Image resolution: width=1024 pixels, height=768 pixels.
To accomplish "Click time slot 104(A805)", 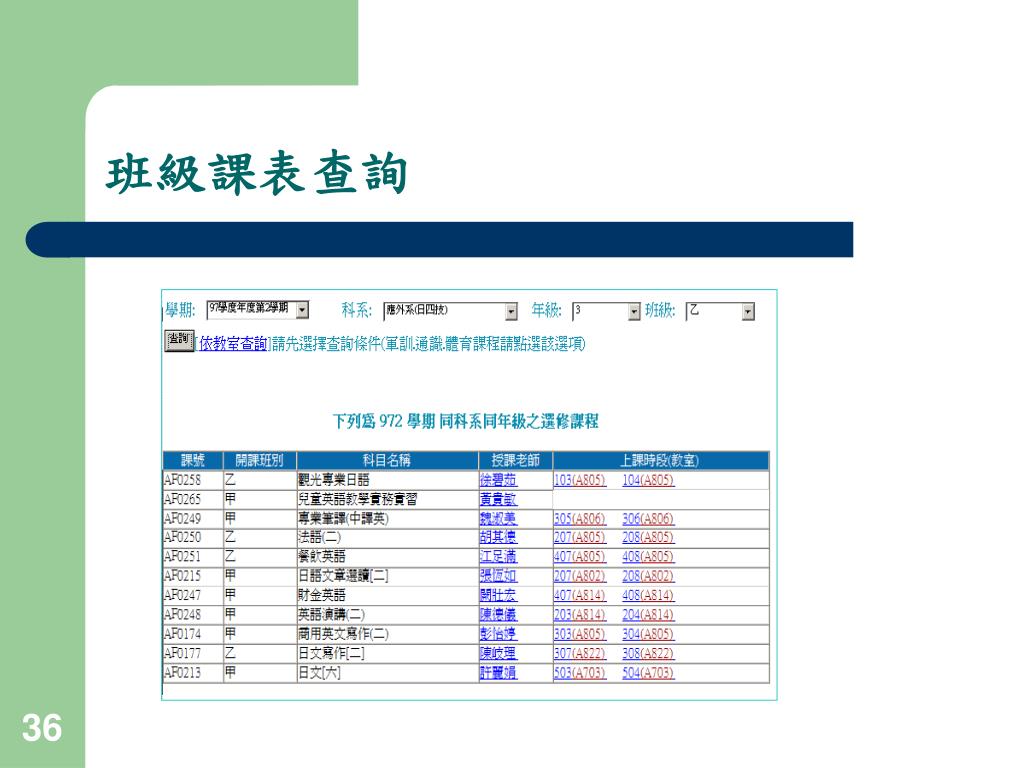I will [x=648, y=480].
